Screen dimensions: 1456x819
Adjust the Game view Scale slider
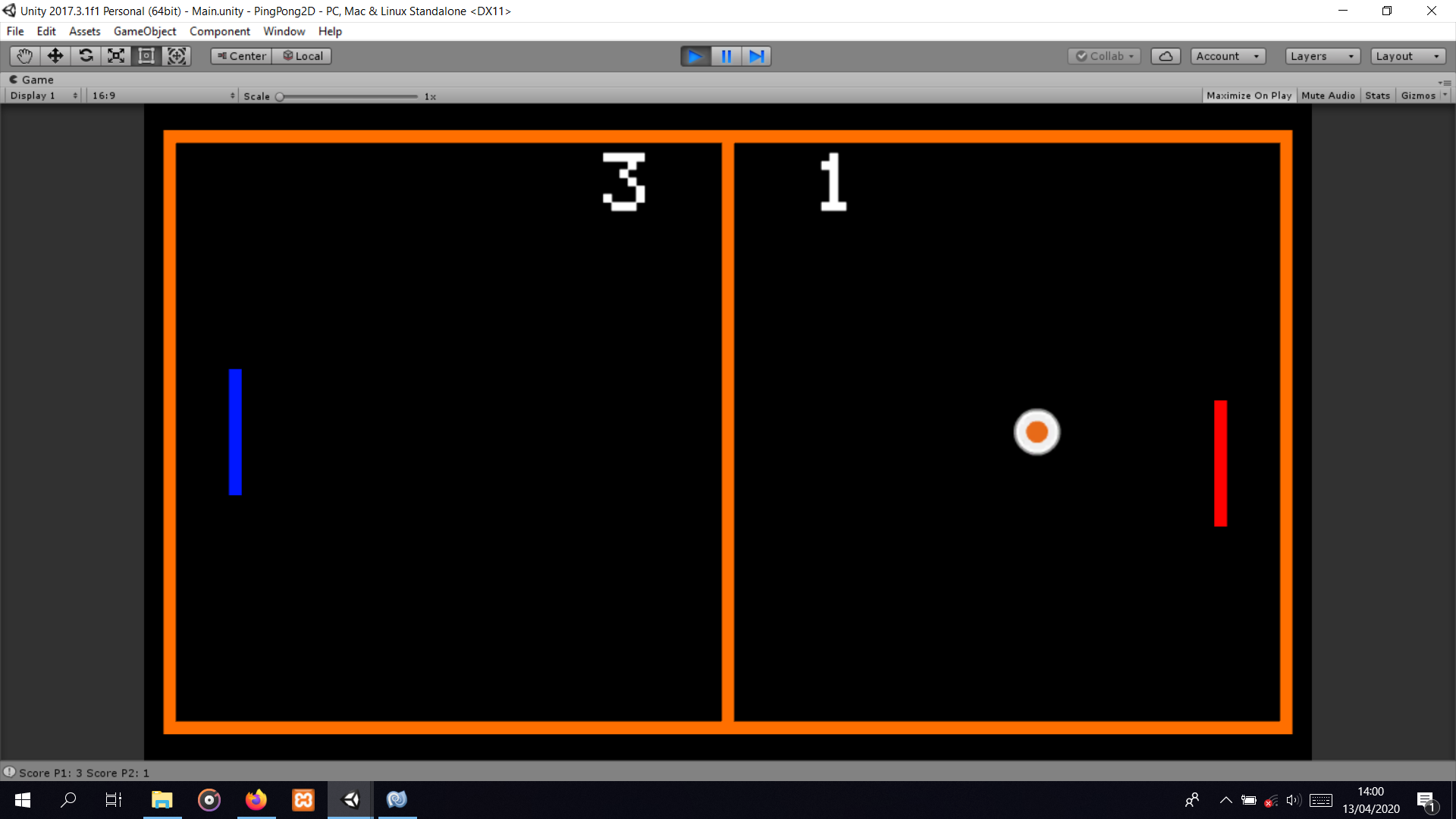coord(279,96)
